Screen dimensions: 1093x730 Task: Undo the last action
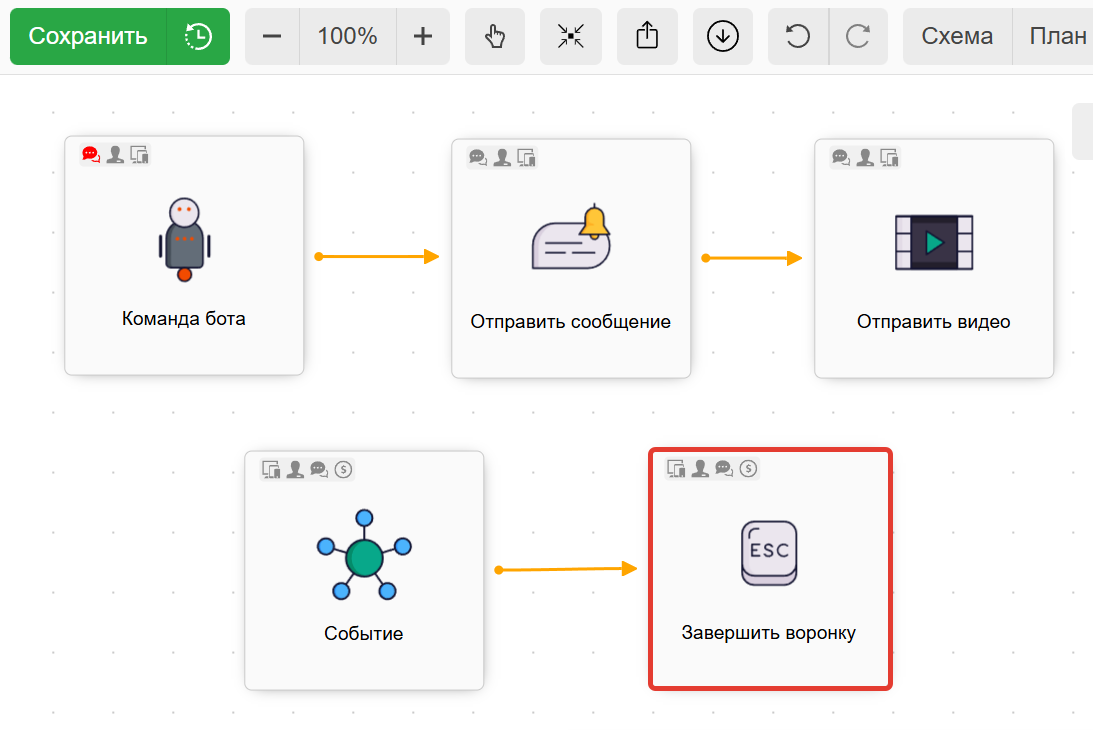pyautogui.click(x=798, y=37)
